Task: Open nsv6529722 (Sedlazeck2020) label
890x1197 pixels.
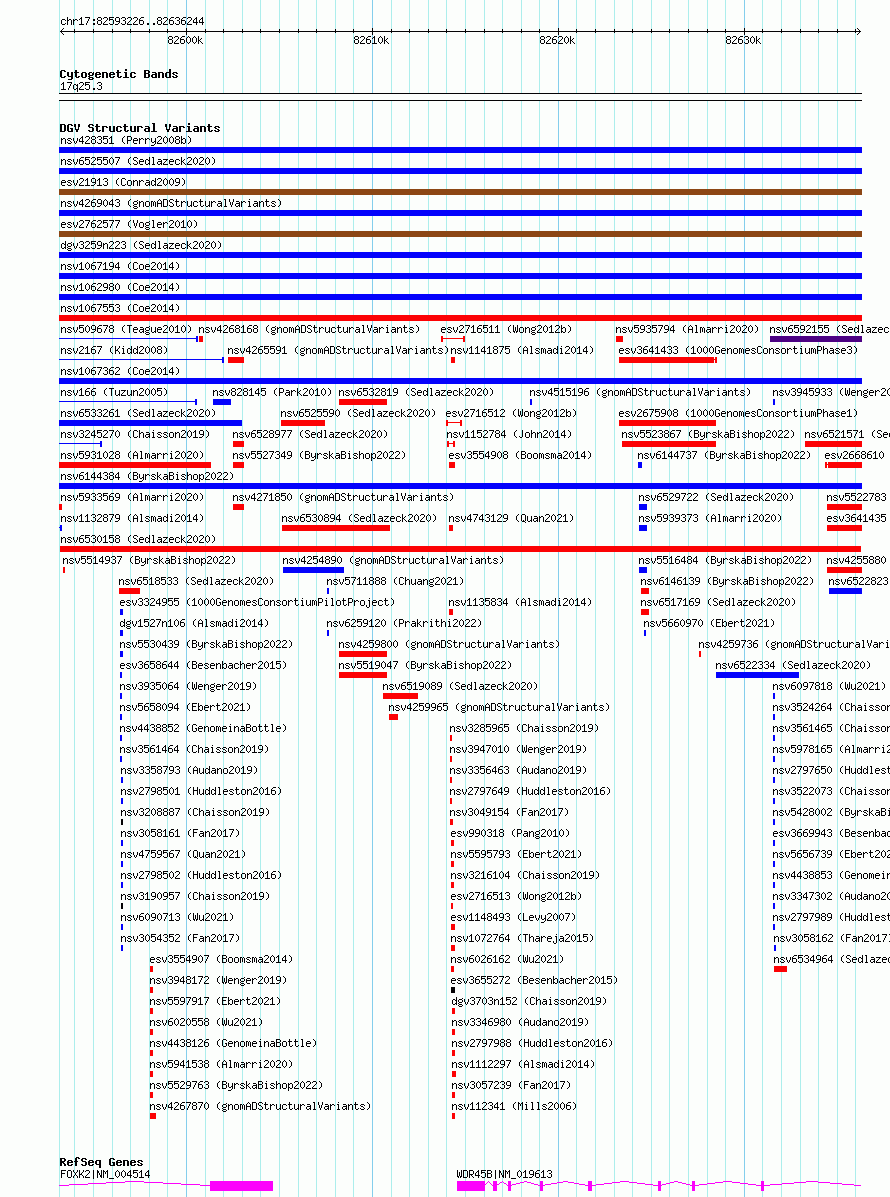Action: coord(716,497)
